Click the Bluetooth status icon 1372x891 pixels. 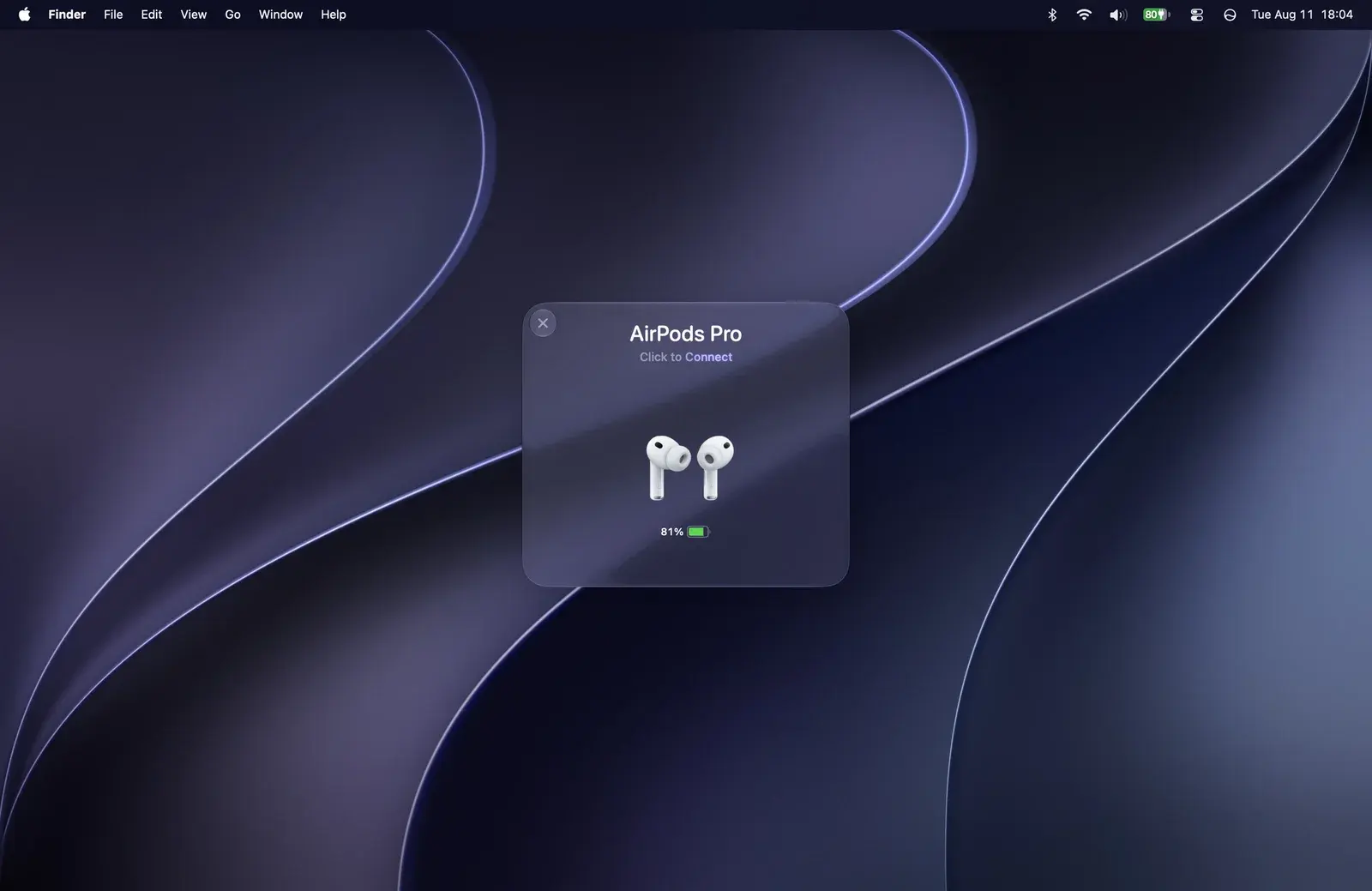point(1052,15)
